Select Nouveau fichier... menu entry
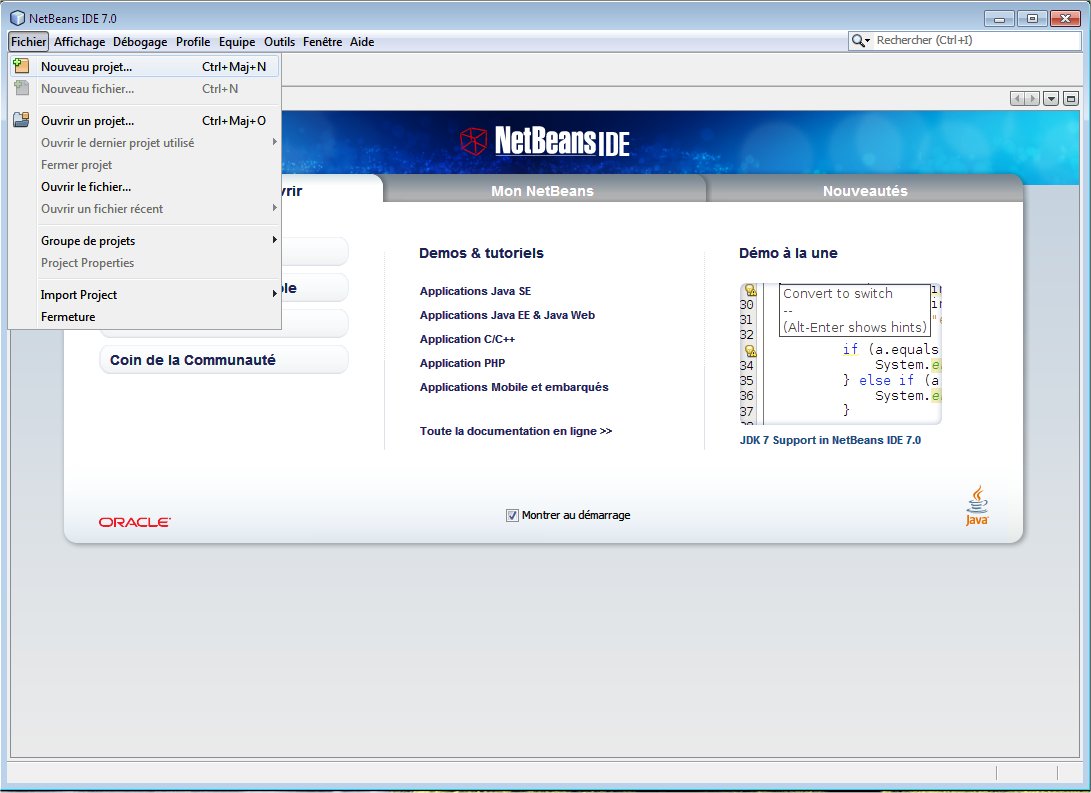 [145, 88]
